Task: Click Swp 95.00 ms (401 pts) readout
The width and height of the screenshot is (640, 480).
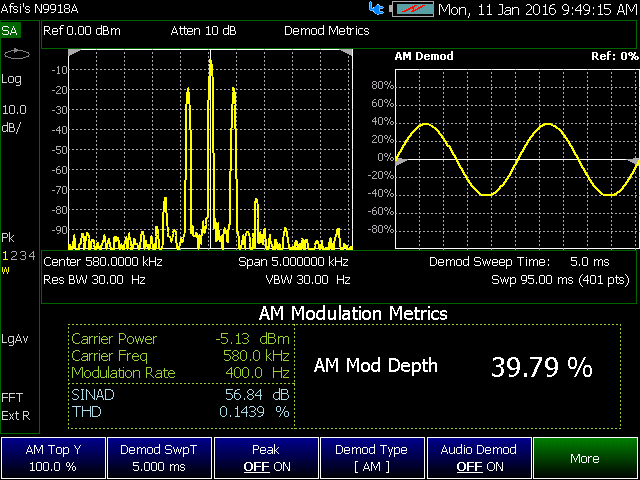Action: (560, 280)
